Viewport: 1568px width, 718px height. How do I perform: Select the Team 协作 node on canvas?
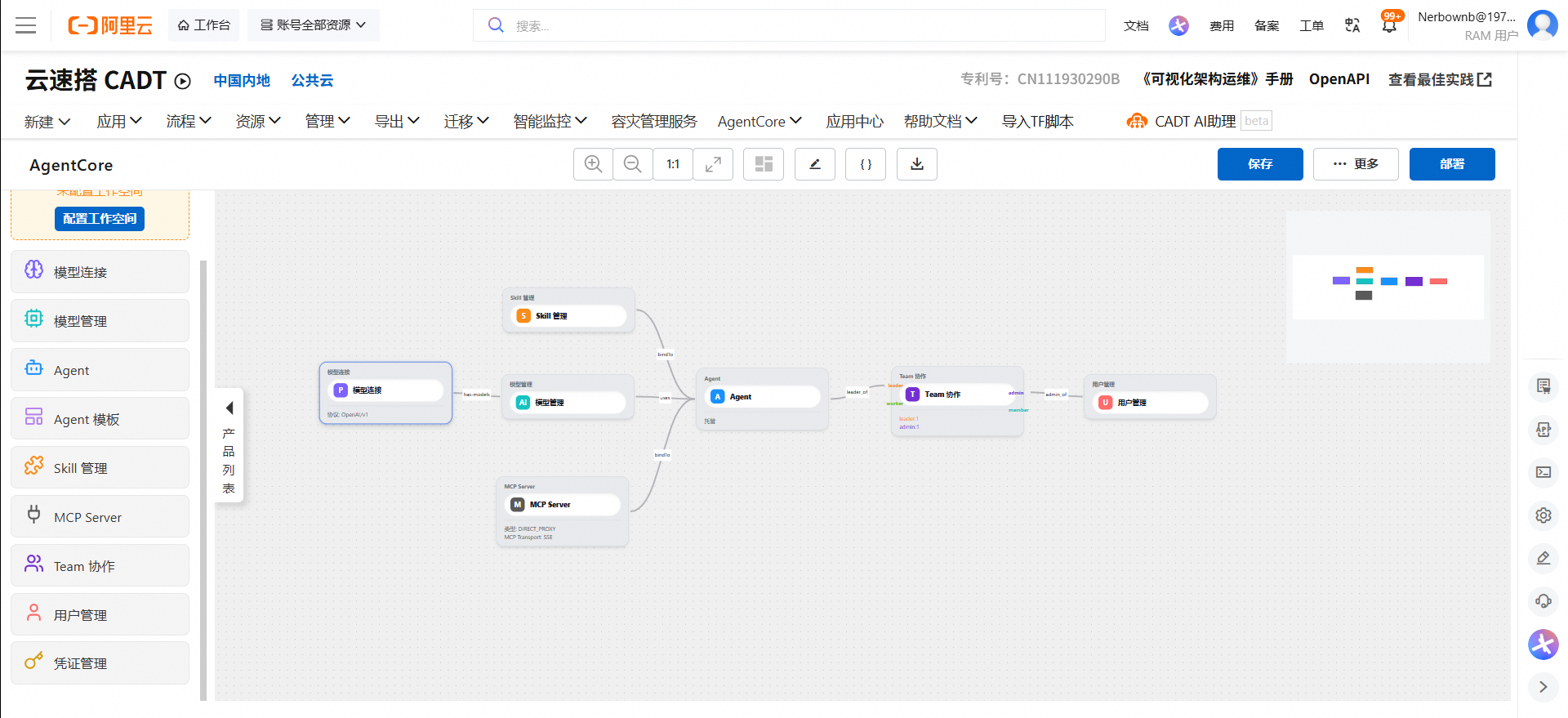tap(957, 402)
